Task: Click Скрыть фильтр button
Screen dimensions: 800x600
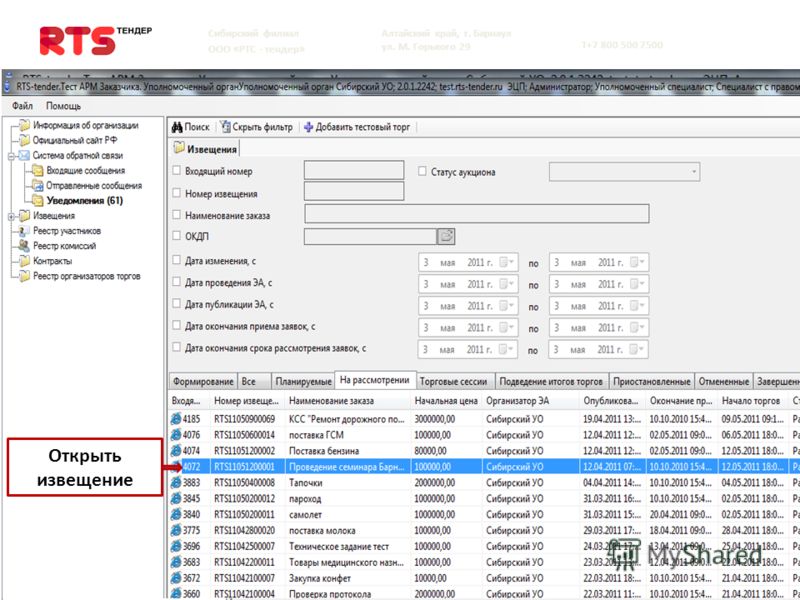Action: pos(257,127)
